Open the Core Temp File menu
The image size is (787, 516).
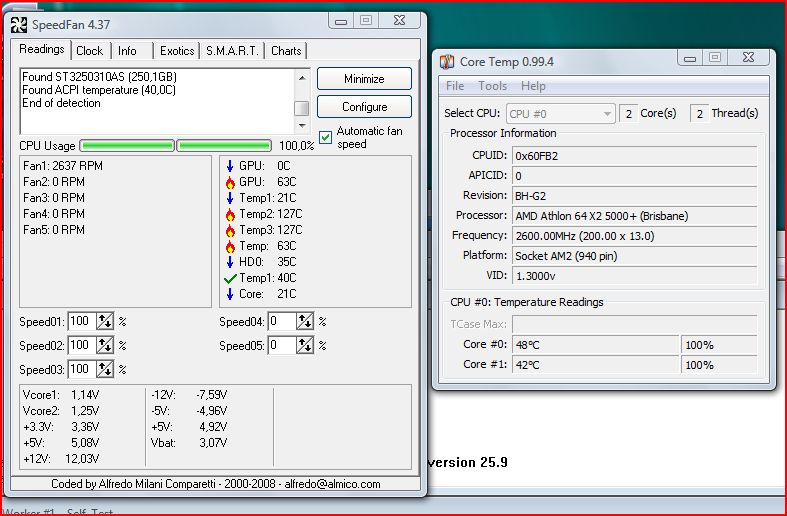pyautogui.click(x=455, y=86)
